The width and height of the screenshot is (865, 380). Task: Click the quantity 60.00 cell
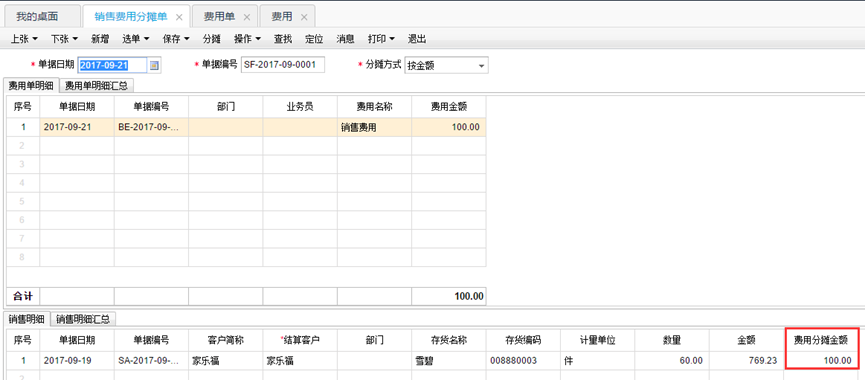pyautogui.click(x=672, y=361)
